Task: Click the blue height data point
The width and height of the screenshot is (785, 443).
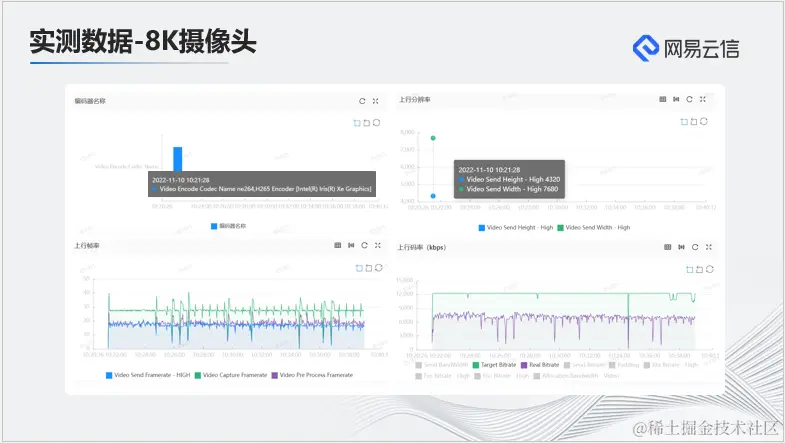Action: (x=433, y=196)
